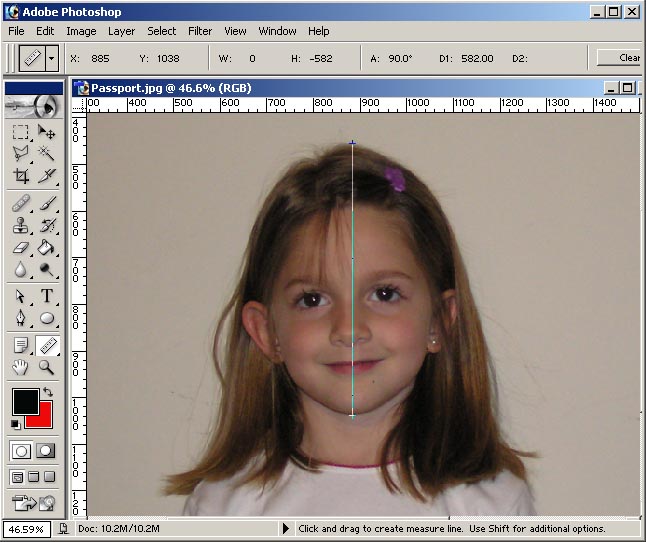646x542 pixels.
Task: Select the Measure ruler tool in toolbox
Action: pyautogui.click(x=47, y=345)
